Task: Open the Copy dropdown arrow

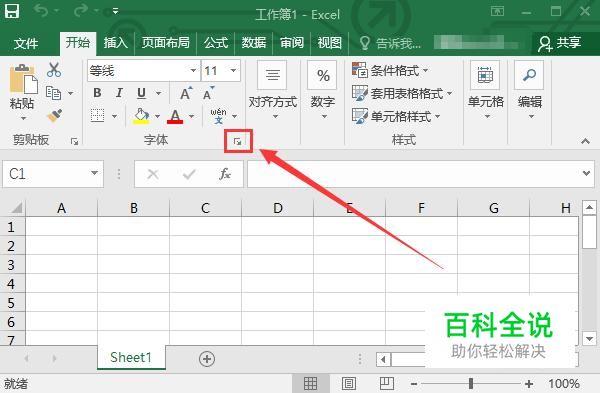Action: (x=70, y=93)
